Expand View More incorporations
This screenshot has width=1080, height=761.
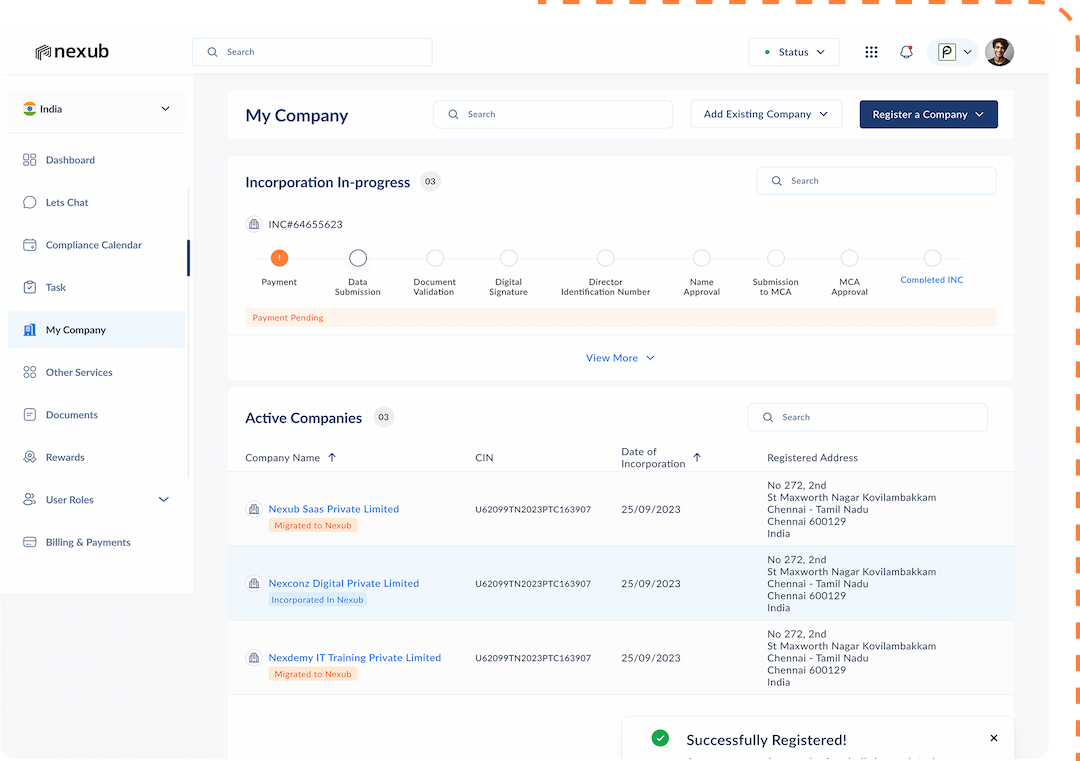pos(620,358)
